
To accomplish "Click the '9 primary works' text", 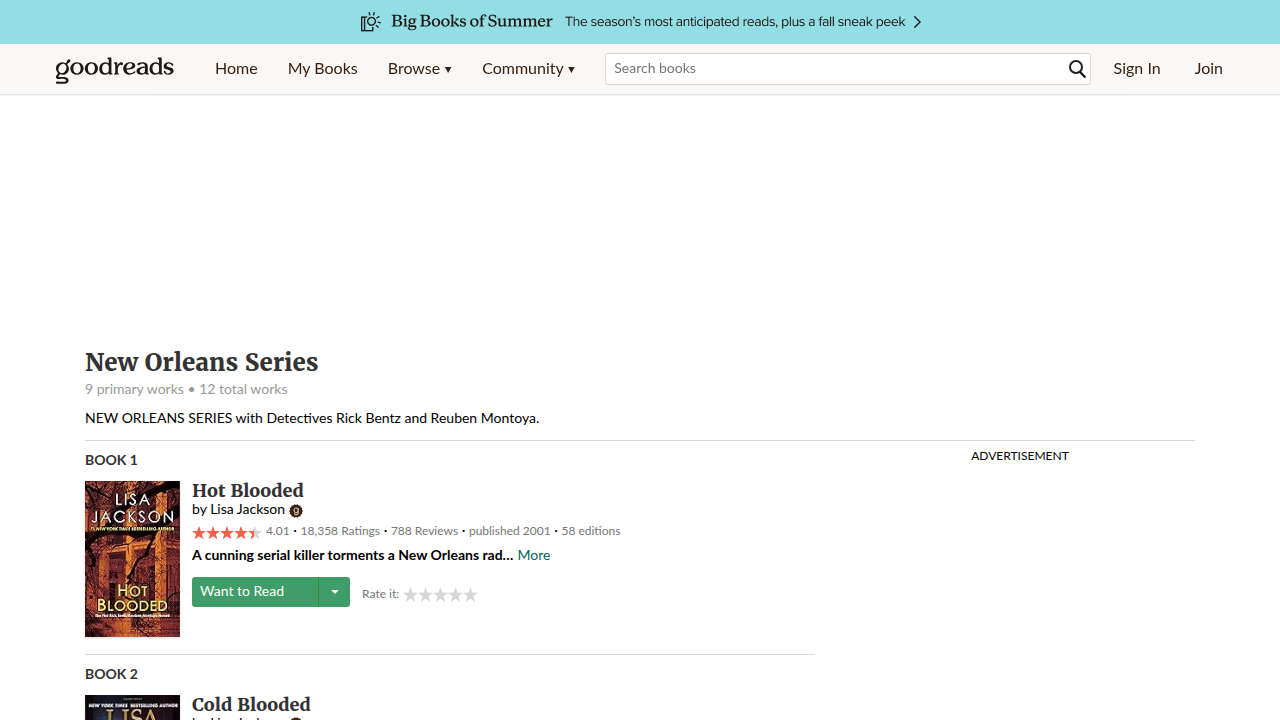I will coord(134,389).
